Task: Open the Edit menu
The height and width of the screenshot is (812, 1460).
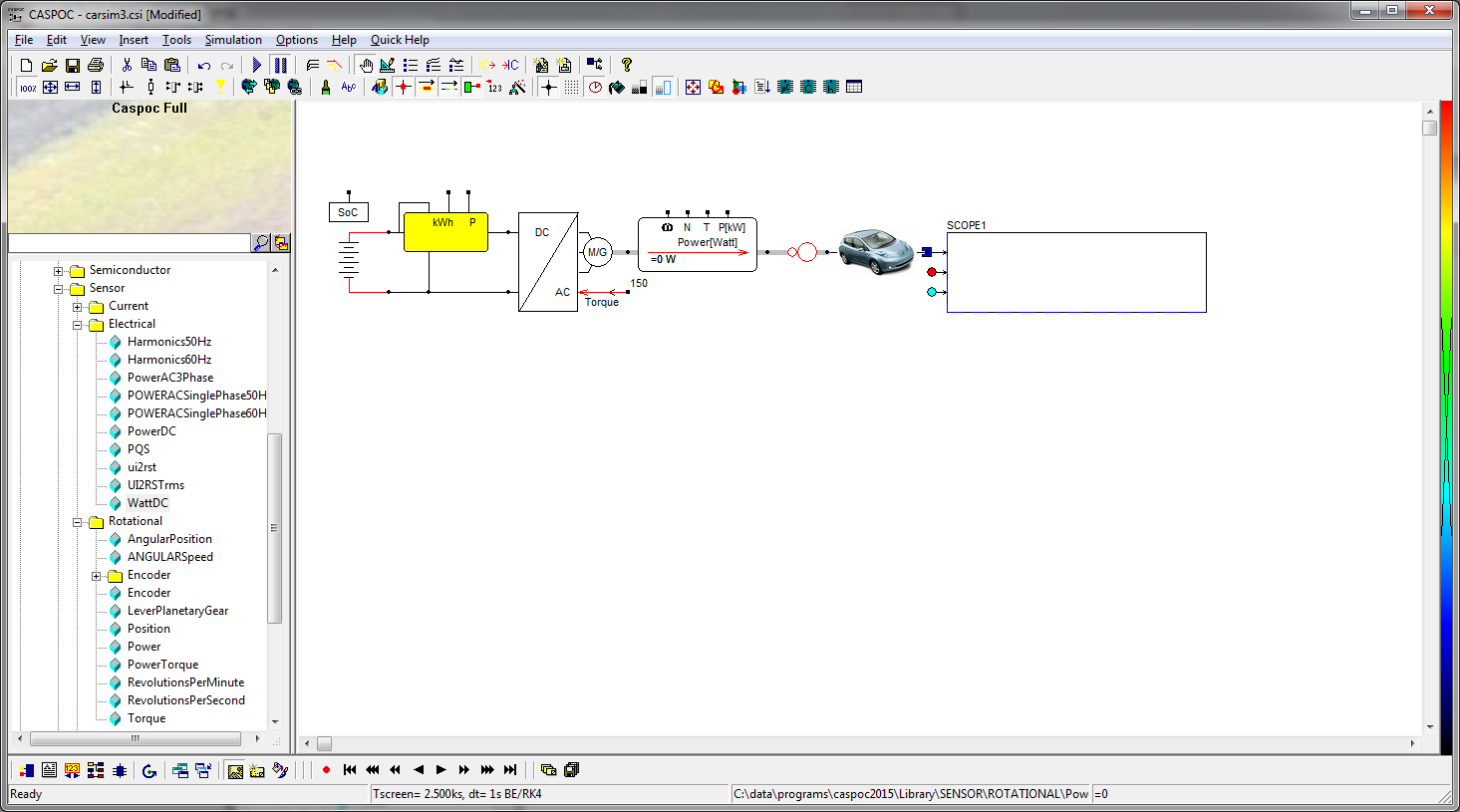Action: click(57, 40)
